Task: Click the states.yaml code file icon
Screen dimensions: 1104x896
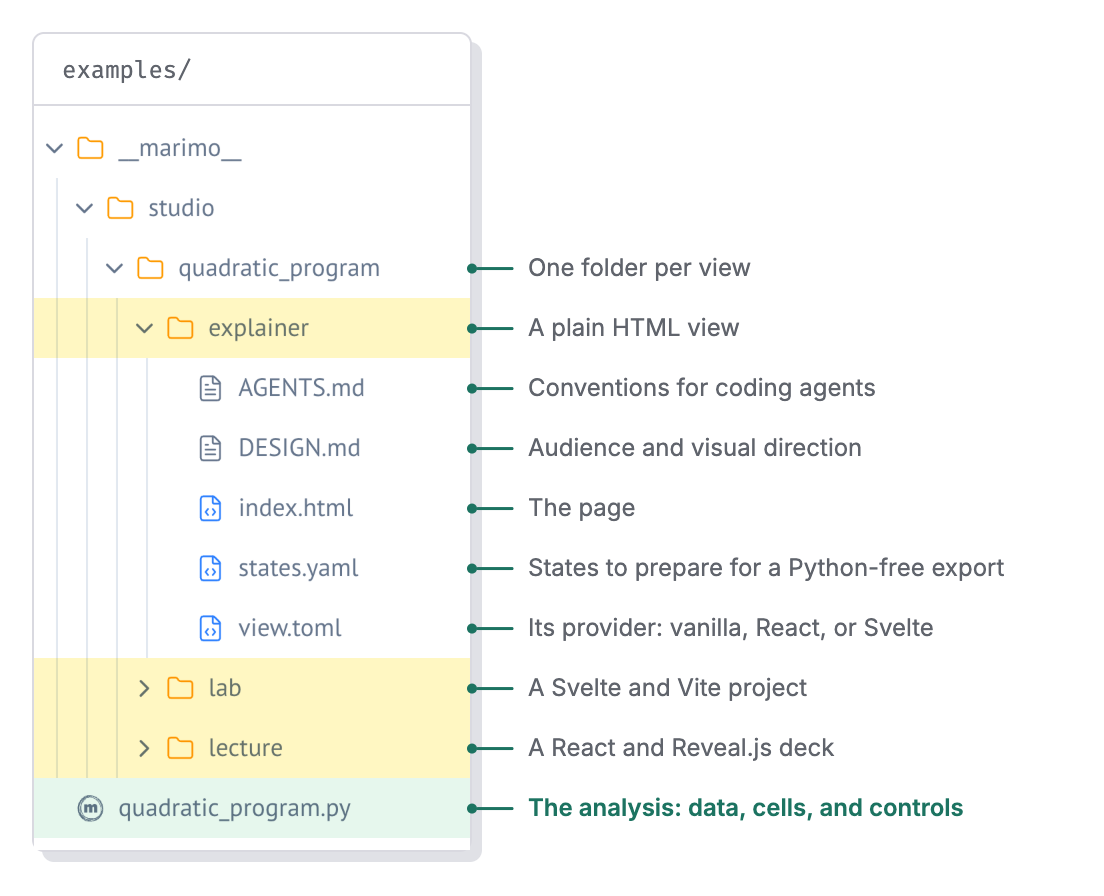Action: 211,568
